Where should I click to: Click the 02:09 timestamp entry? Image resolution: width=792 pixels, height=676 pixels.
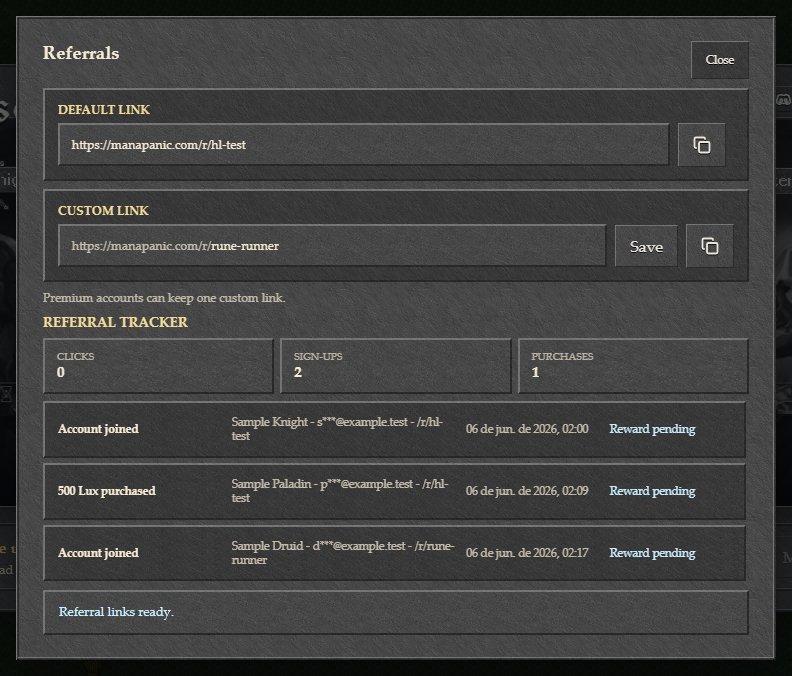click(x=527, y=491)
